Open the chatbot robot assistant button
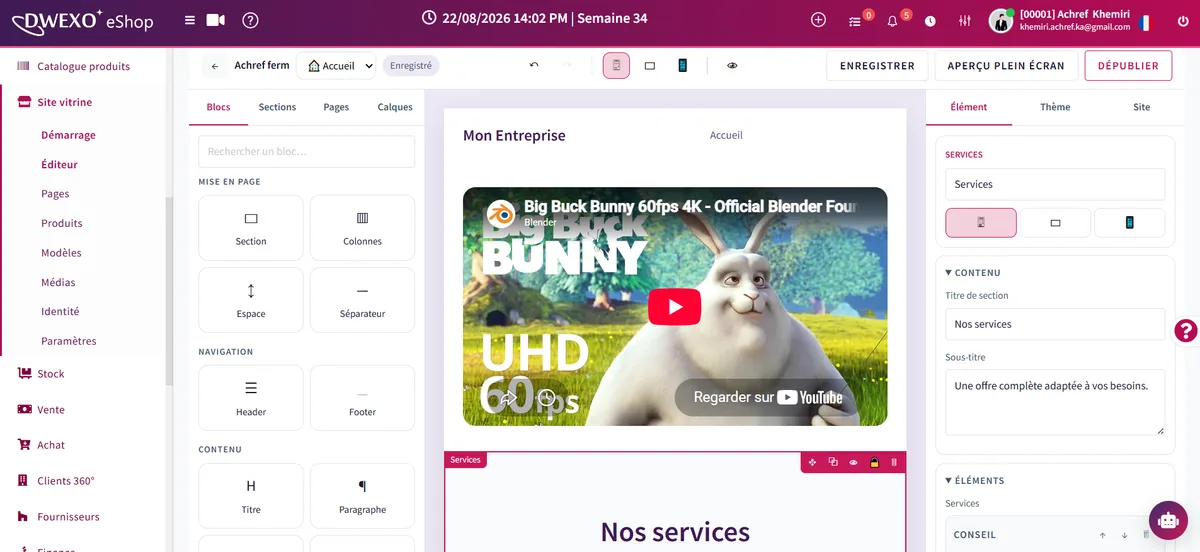 1166,519
